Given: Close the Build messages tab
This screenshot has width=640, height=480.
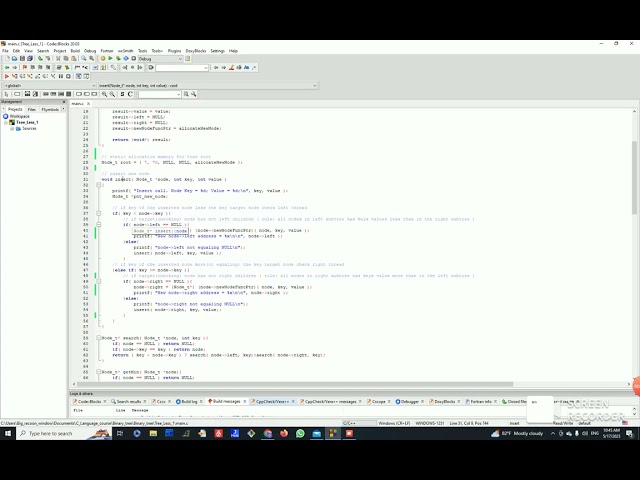Looking at the screenshot, I should point(244,402).
